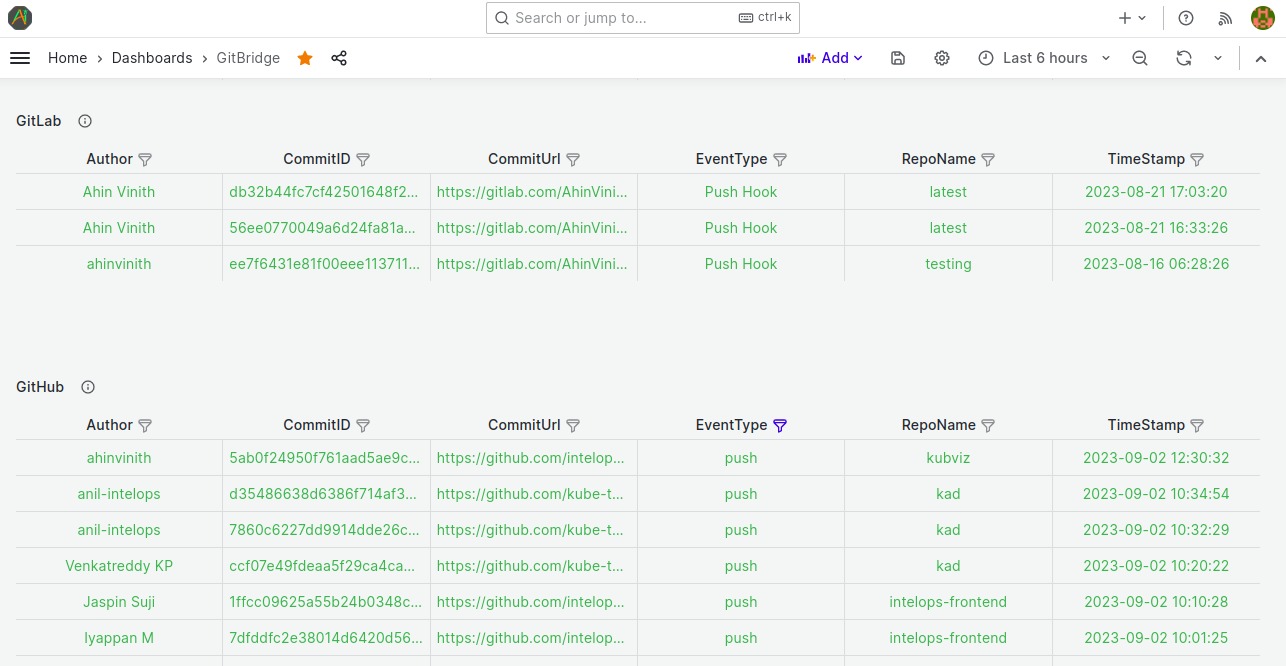Click repo name cell kubviz
This screenshot has height=666, width=1286.
tap(948, 458)
